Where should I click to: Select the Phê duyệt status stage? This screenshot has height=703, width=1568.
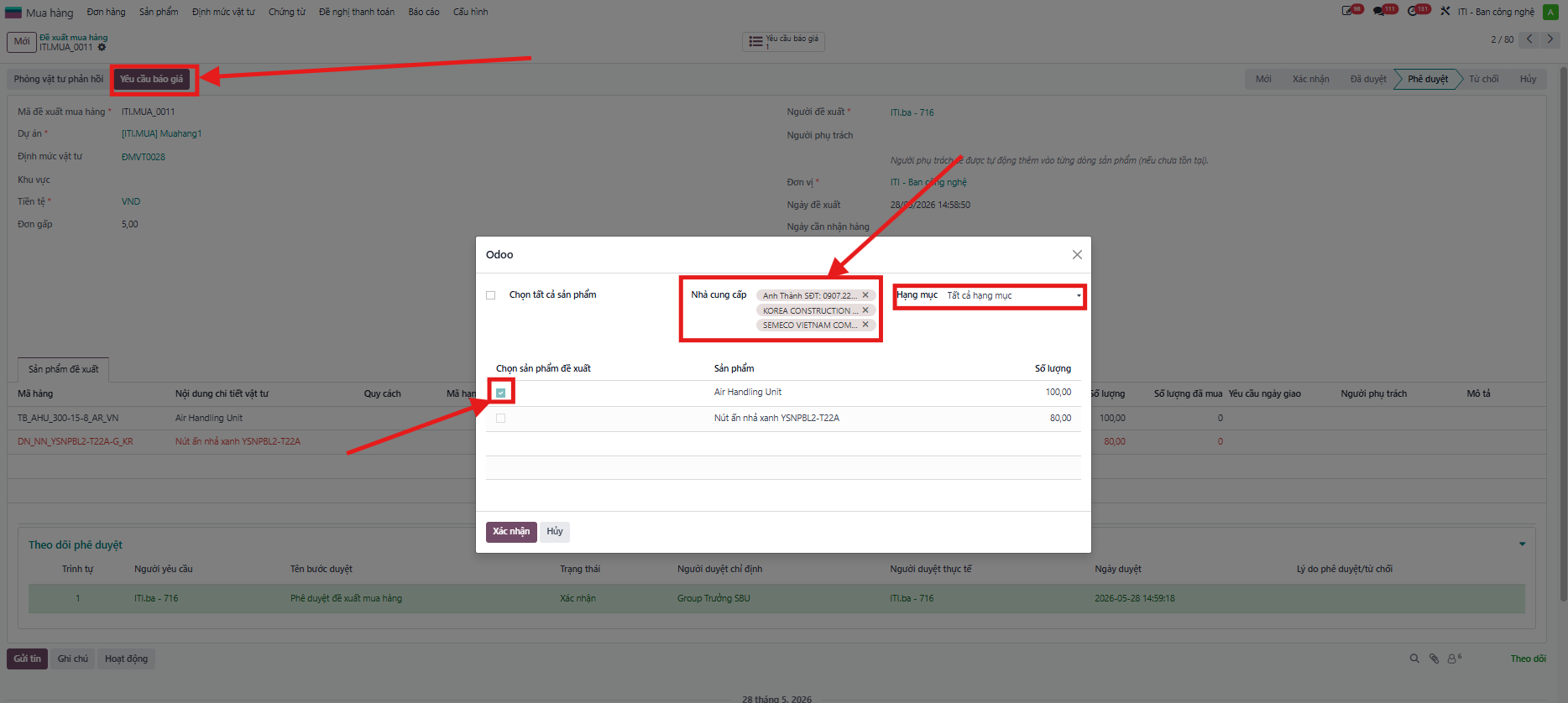pos(1428,79)
